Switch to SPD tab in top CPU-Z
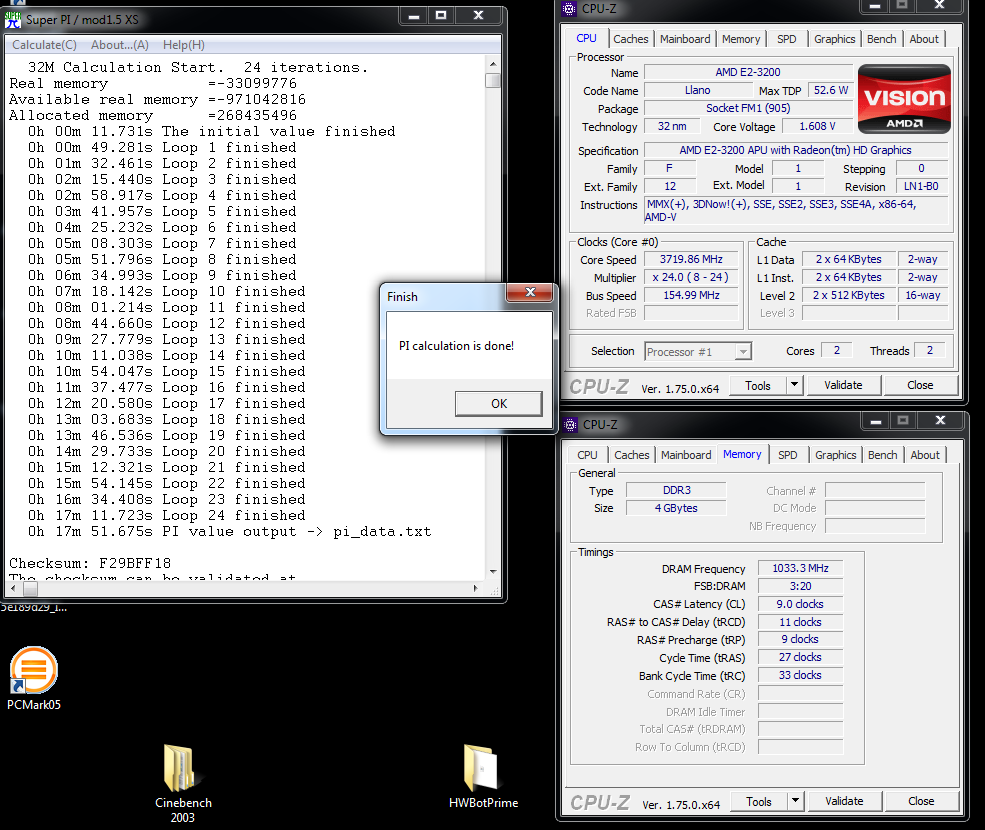985x830 pixels. [786, 39]
